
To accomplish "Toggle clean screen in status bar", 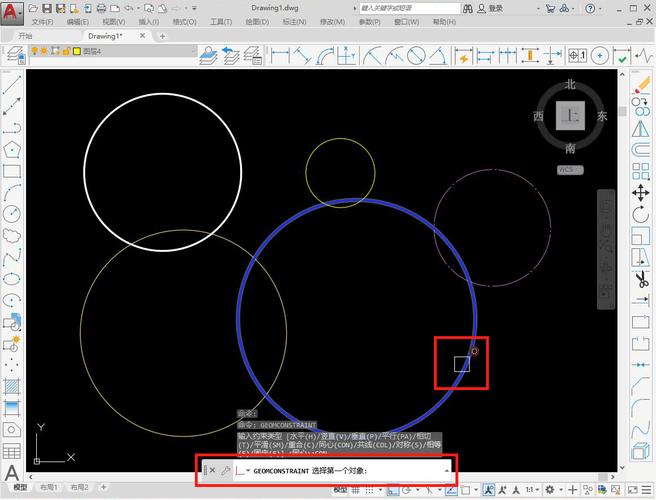I will pyautogui.click(x=633, y=489).
